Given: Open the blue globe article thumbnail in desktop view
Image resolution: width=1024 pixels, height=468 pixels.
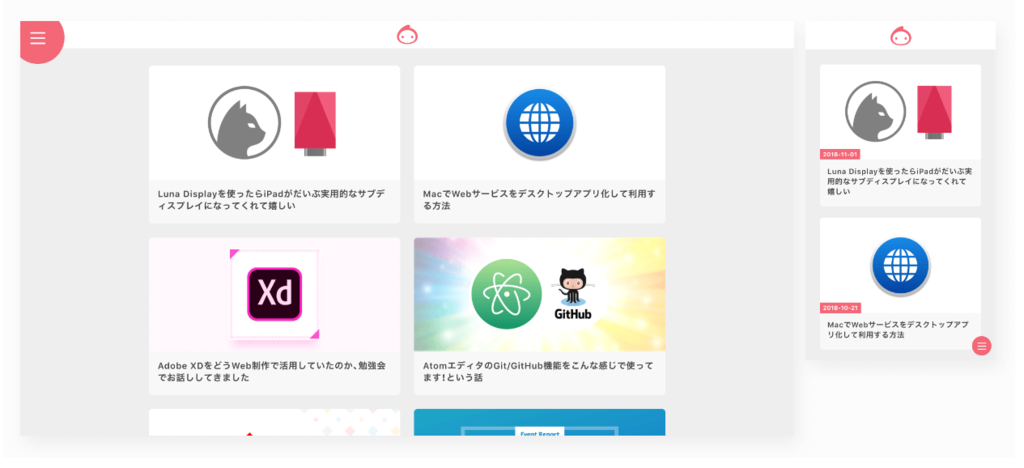Looking at the screenshot, I should tap(539, 123).
